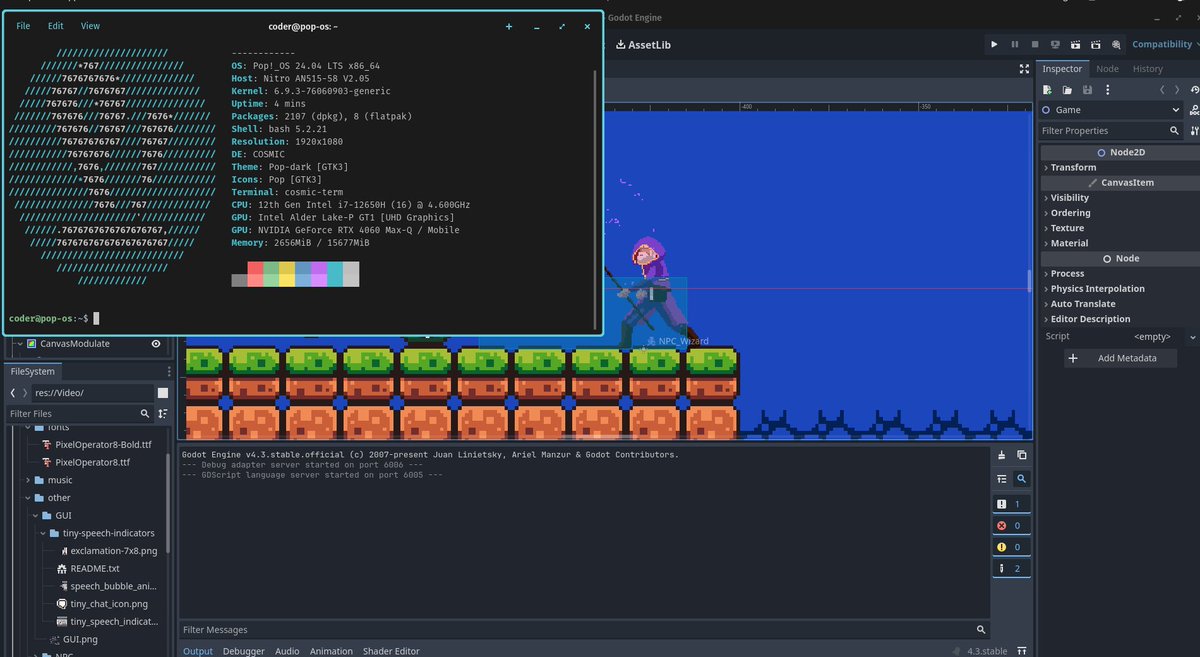1200x657 pixels.
Task: Go to previous edited object in Inspector
Action: [x=1161, y=90]
